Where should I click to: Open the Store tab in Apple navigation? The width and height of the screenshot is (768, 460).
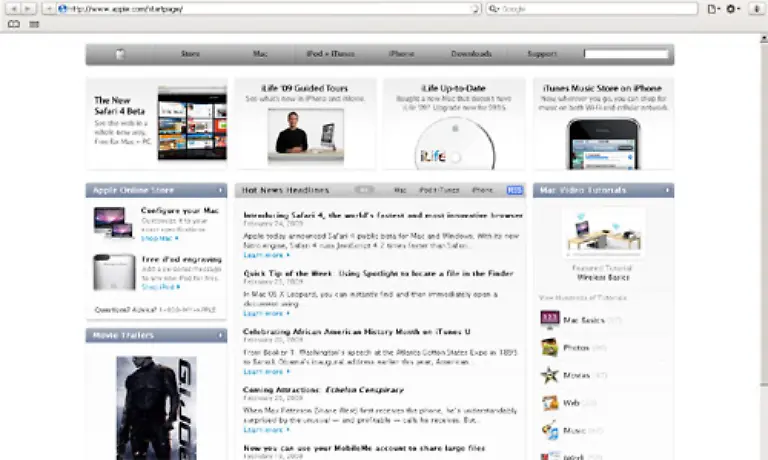pyautogui.click(x=190, y=54)
